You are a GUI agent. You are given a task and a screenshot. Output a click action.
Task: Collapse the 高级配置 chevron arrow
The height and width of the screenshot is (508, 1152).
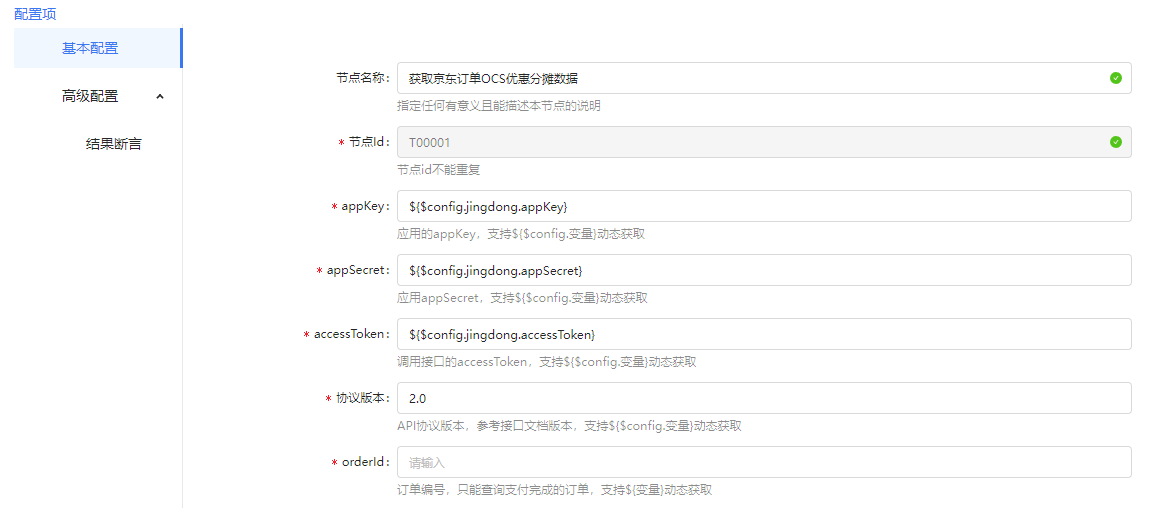click(160, 96)
